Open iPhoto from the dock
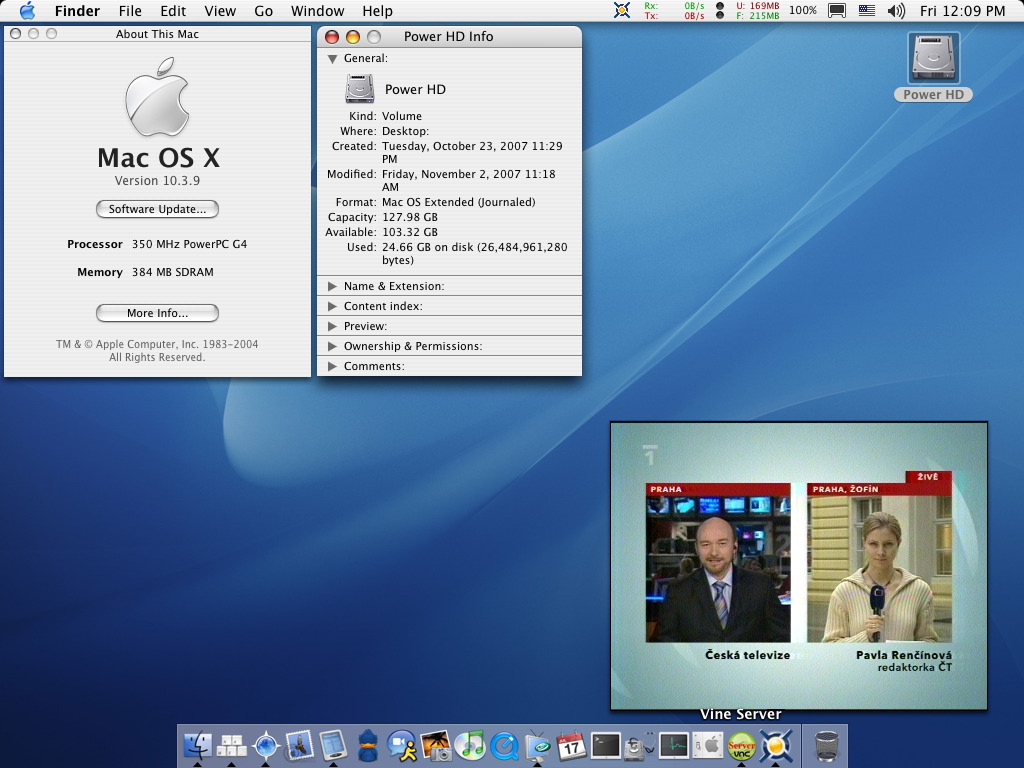This screenshot has width=1024, height=768. point(435,745)
